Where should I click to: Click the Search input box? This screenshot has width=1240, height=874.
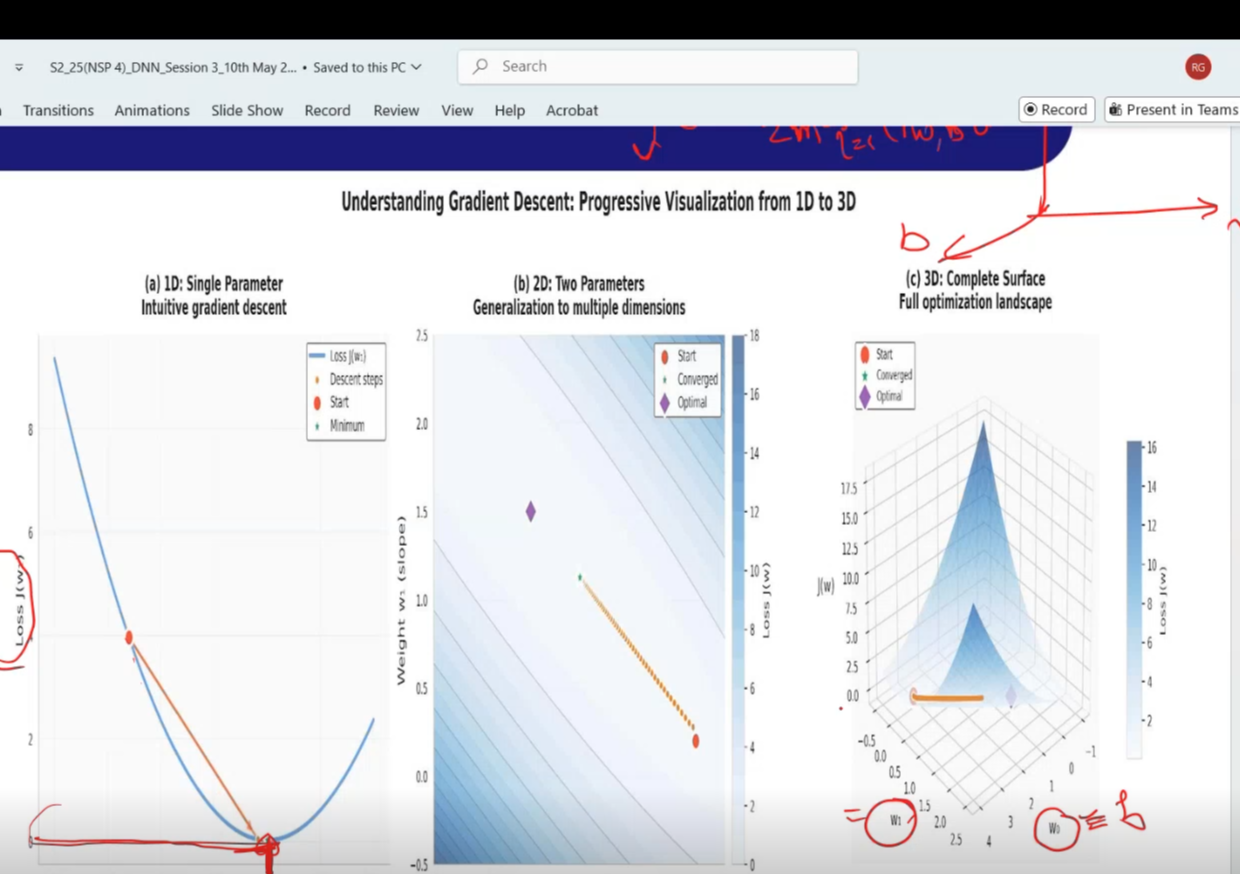(657, 66)
